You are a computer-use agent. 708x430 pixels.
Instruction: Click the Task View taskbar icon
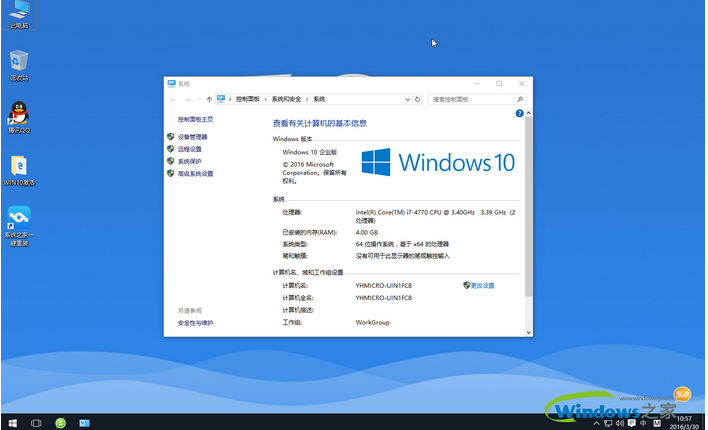click(x=37, y=422)
